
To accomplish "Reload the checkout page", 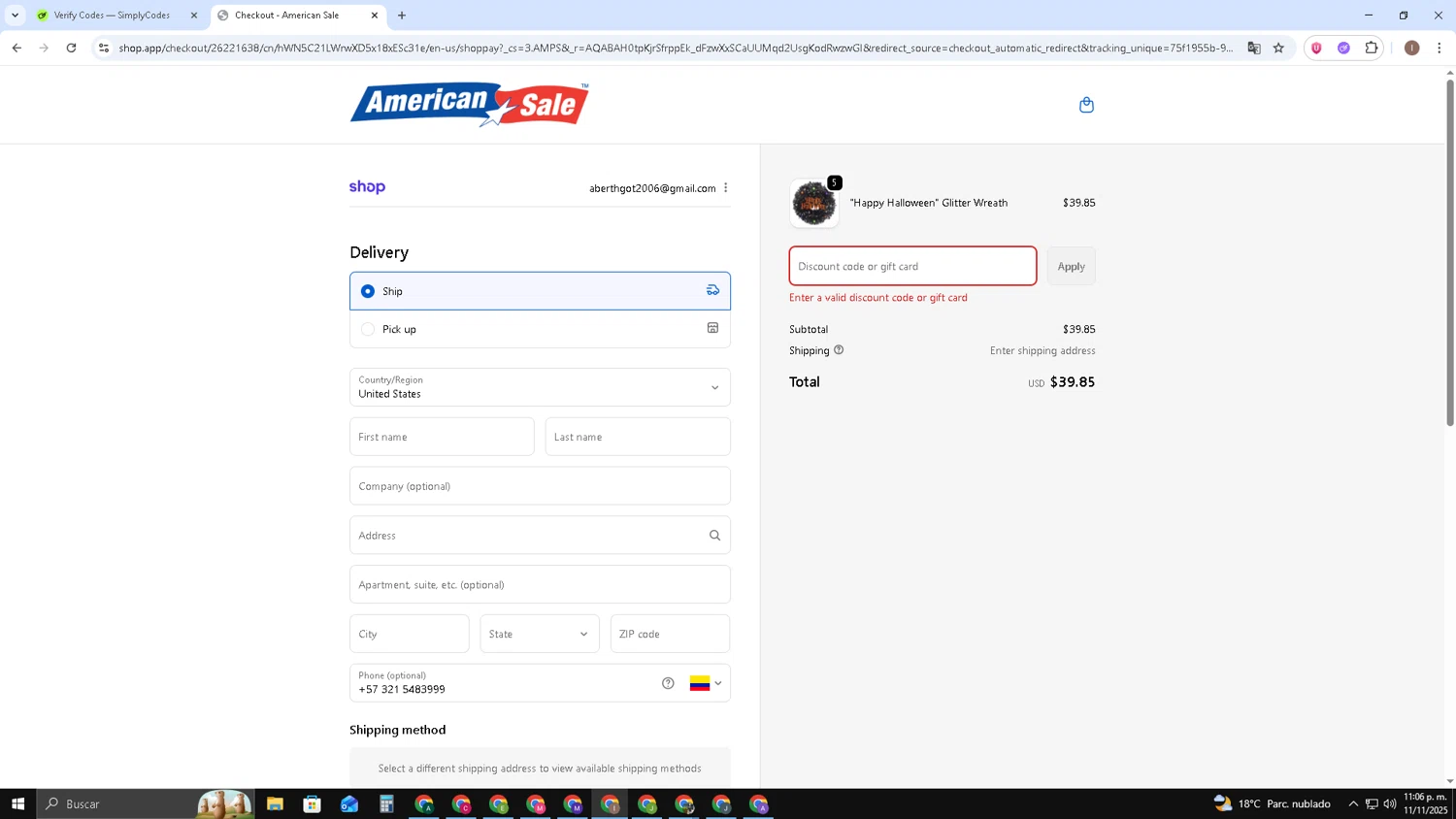I will tap(71, 48).
